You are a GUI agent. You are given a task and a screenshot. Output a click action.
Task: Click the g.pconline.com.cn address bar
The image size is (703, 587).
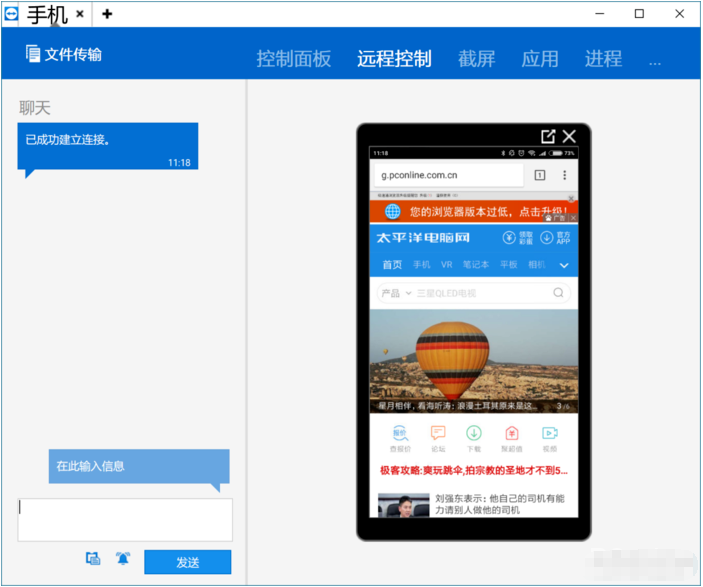click(449, 175)
